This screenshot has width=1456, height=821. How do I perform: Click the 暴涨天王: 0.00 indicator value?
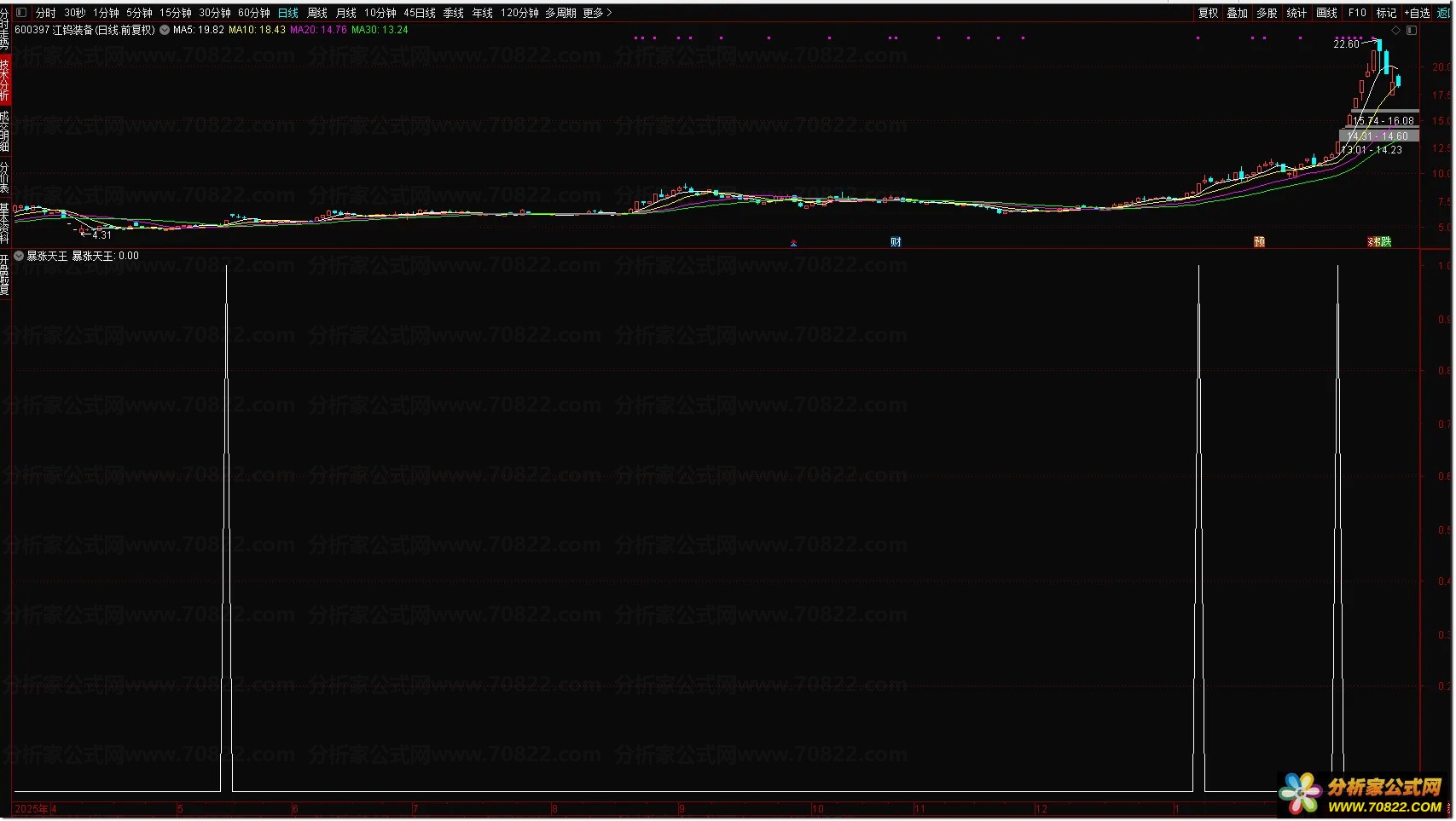[x=106, y=256]
